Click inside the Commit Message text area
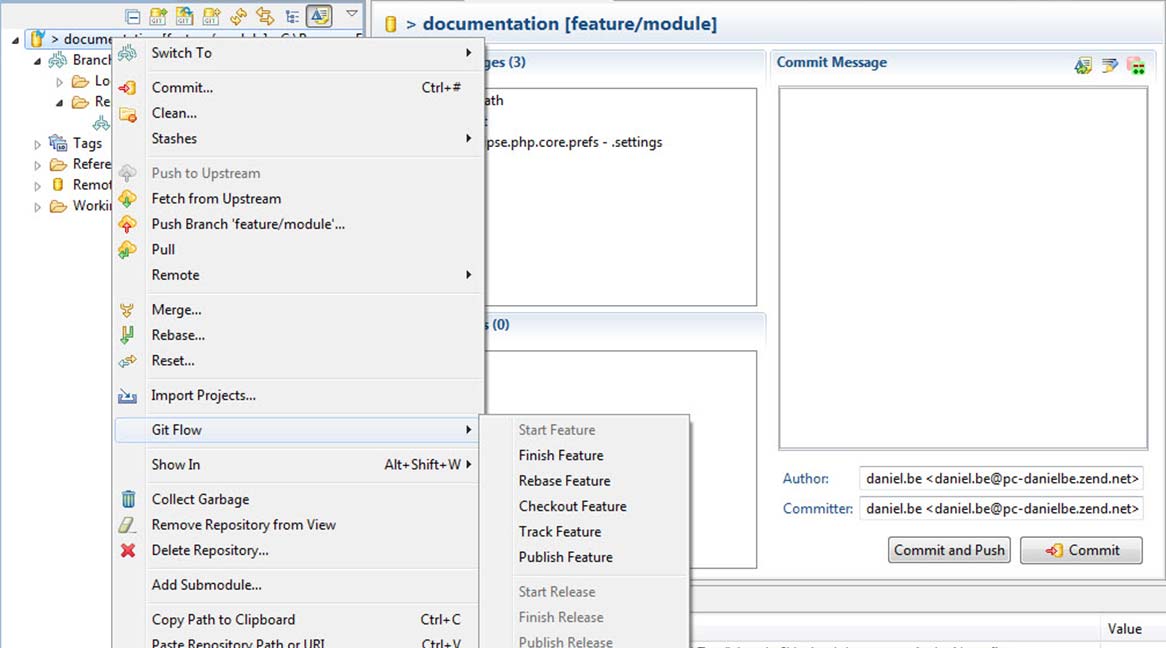Screen dimensions: 1166x648 click(962, 268)
